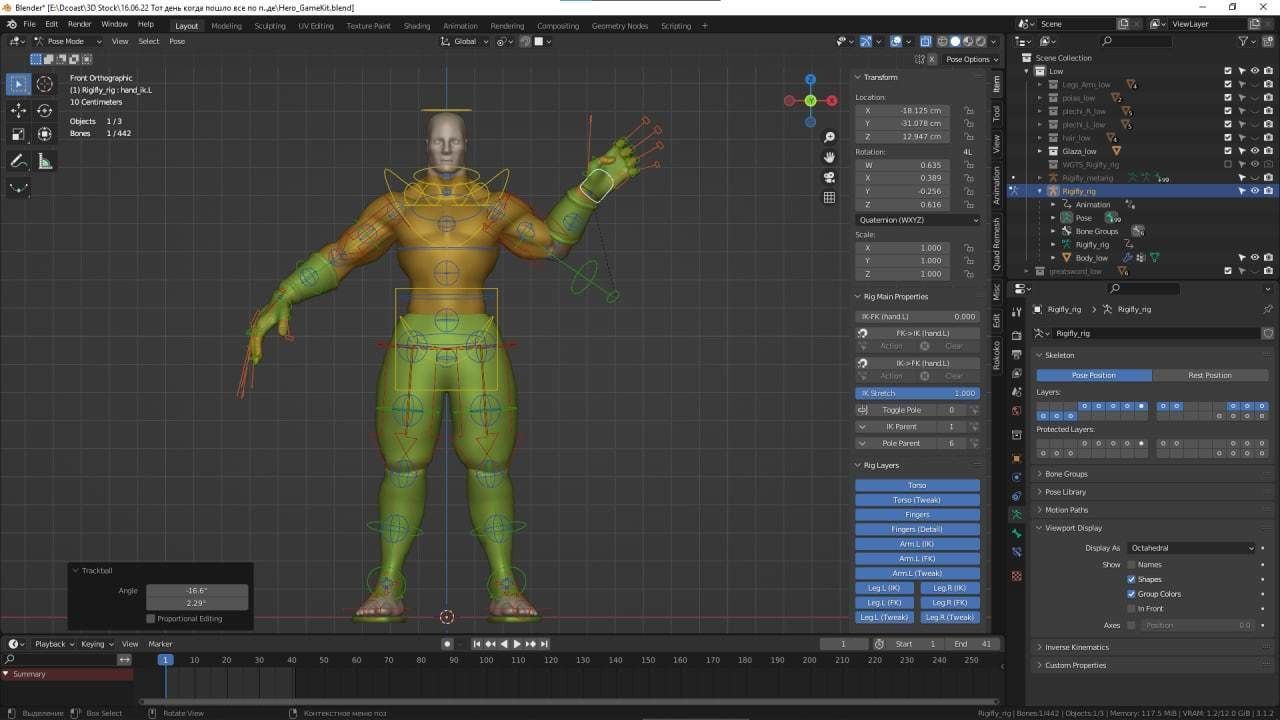The width and height of the screenshot is (1280, 720).
Task: Switch to the Sculpting workspace tab
Action: tap(270, 26)
